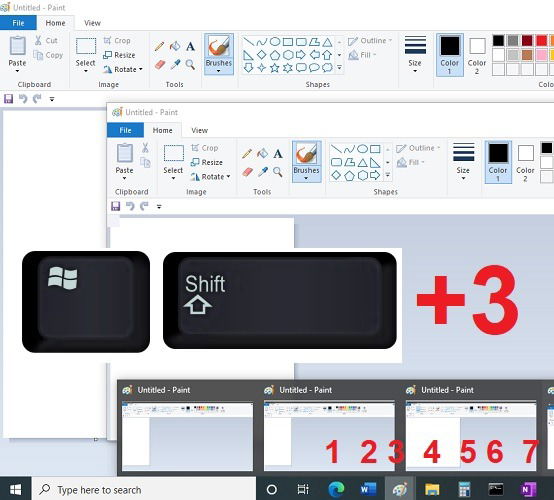Click the Text tool letter A in the back window
The width and height of the screenshot is (554, 500).
(190, 46)
